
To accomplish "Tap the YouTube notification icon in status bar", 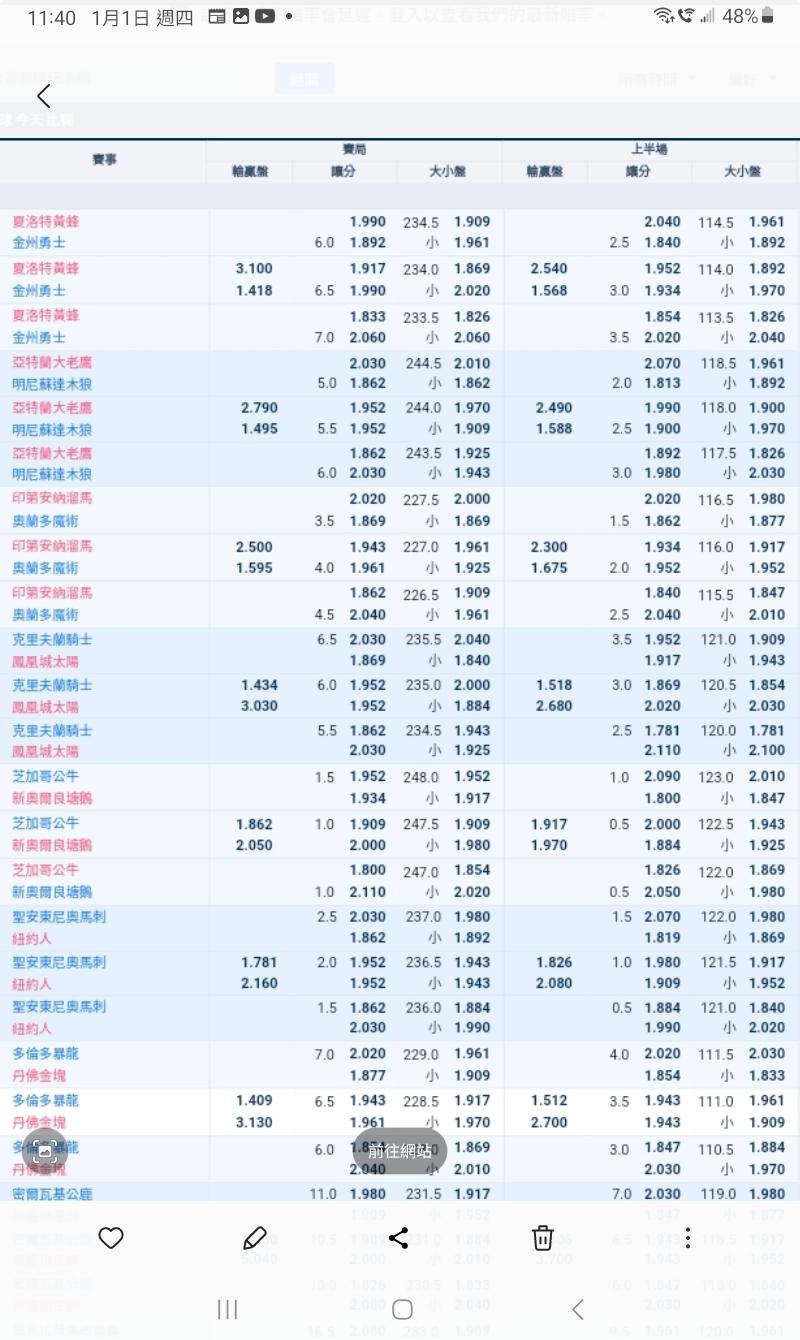I will pos(264,17).
